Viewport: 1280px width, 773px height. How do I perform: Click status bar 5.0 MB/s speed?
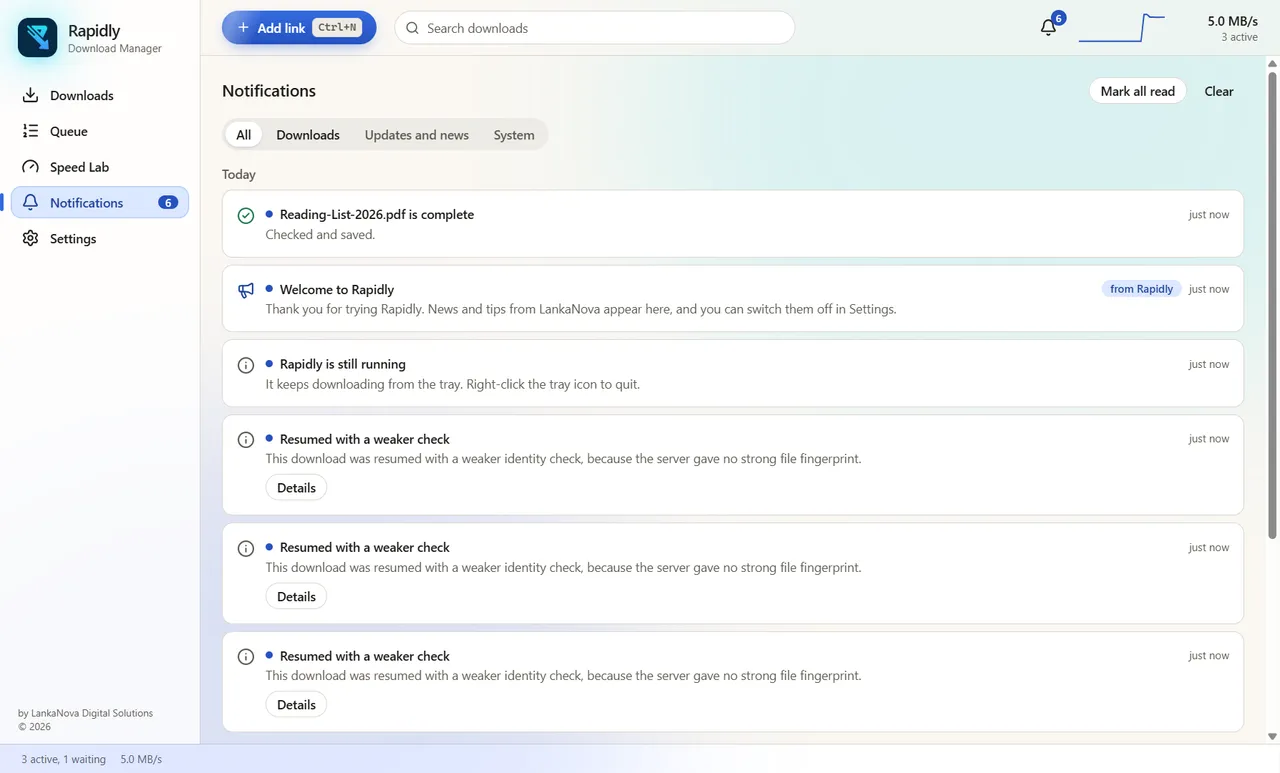click(141, 759)
